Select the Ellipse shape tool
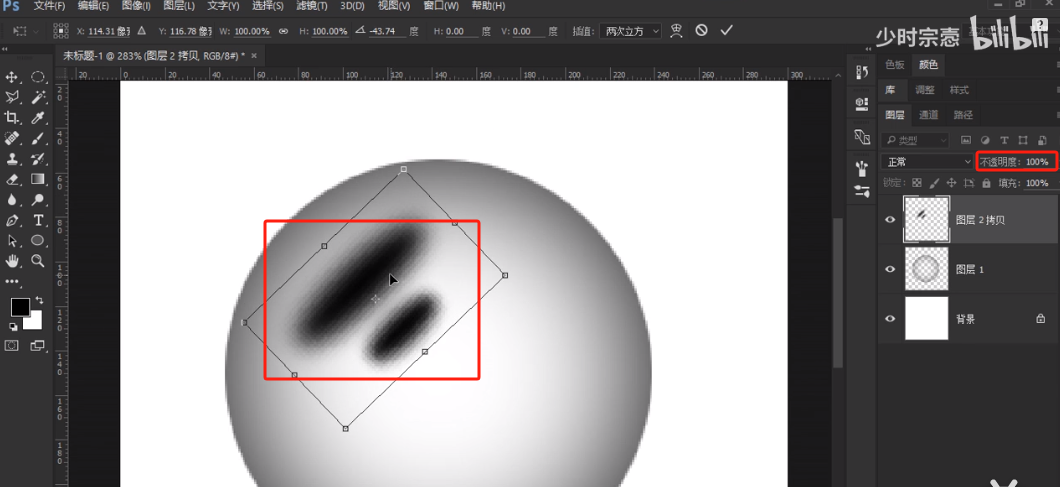1060x487 pixels. point(38,241)
